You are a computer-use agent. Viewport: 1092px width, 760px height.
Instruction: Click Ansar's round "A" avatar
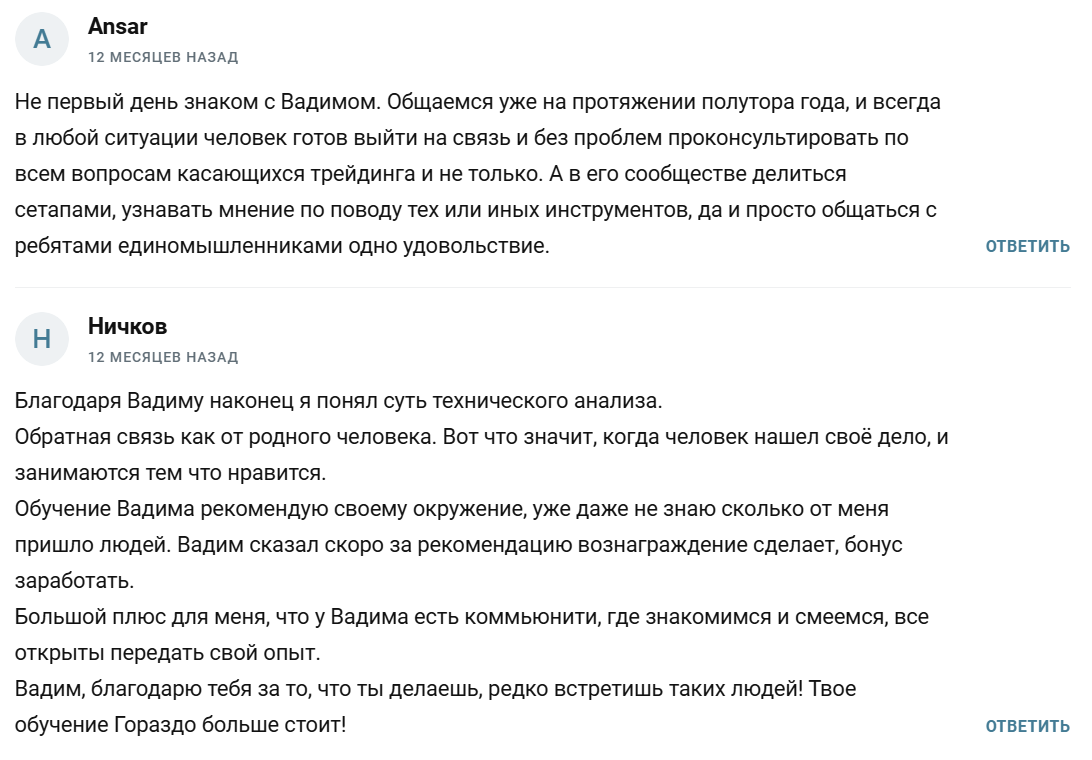click(x=42, y=39)
